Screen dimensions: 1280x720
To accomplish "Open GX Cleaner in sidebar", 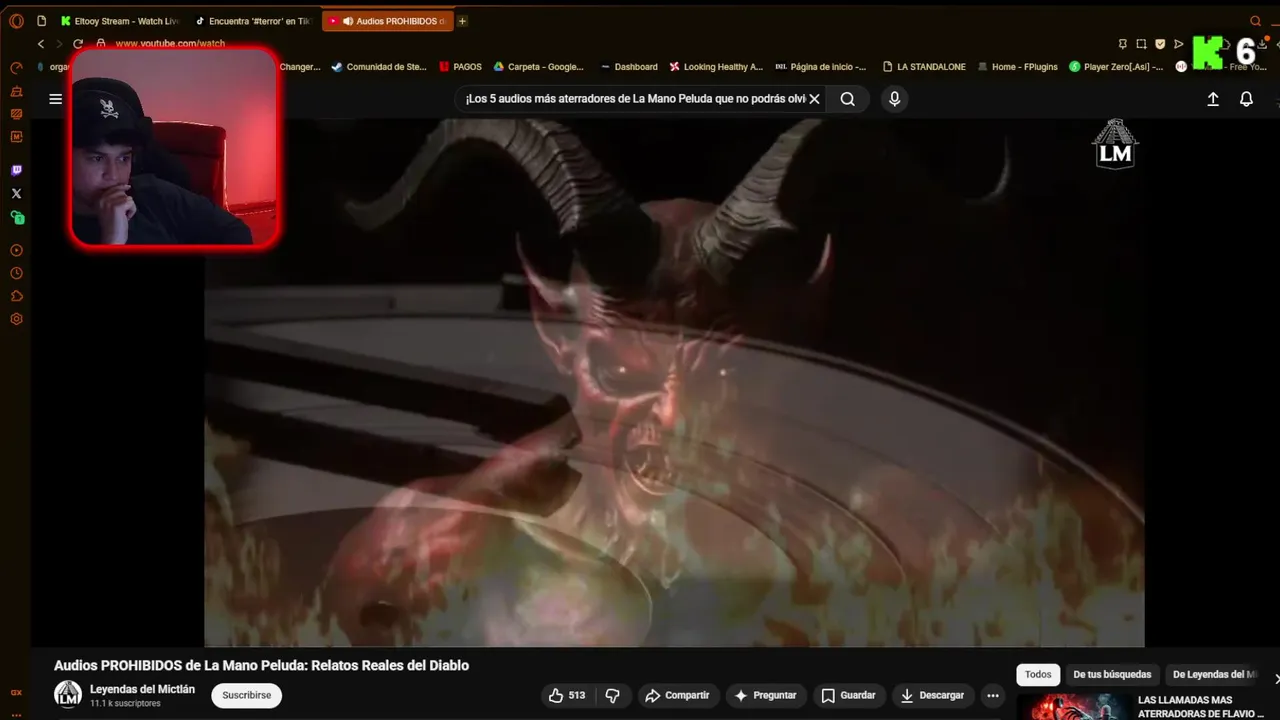I will [x=16, y=91].
